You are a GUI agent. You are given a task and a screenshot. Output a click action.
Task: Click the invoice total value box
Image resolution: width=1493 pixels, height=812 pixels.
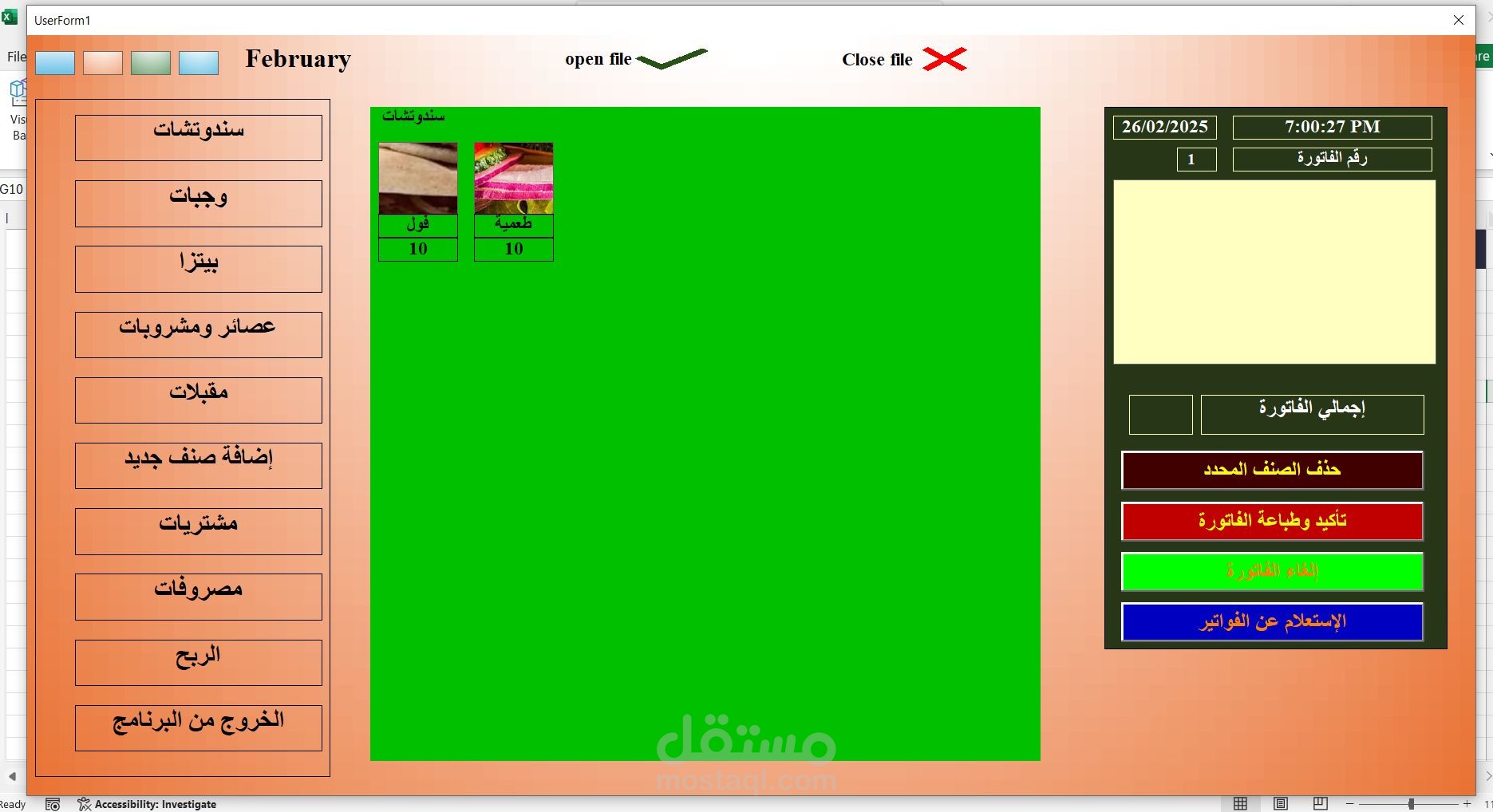click(1161, 415)
